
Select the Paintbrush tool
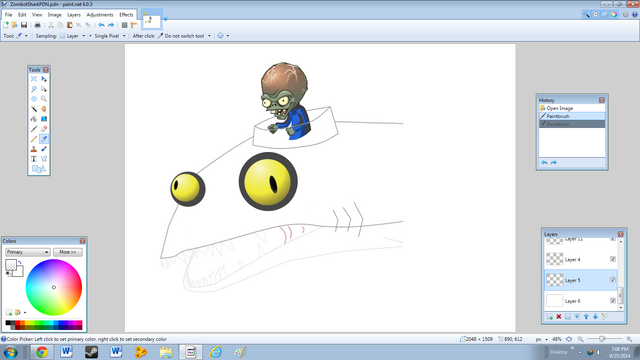[x=34, y=129]
